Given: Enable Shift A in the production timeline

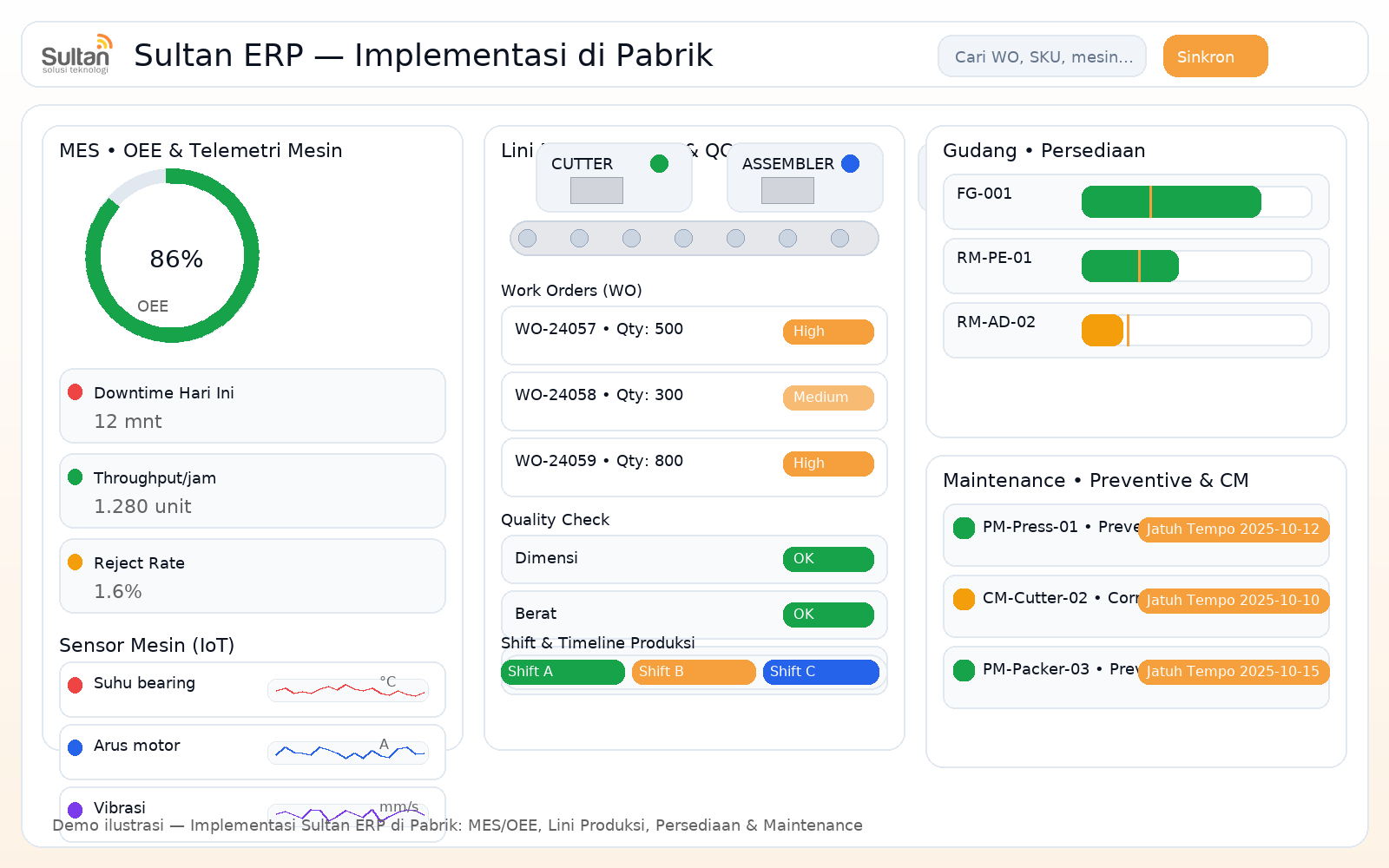Looking at the screenshot, I should (x=563, y=671).
